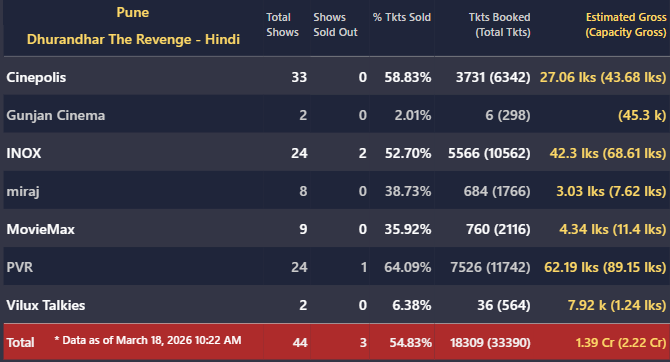This screenshot has height=362, width=670.
Task: Click miraj 38.73% tickets sold
Action: click(x=408, y=191)
